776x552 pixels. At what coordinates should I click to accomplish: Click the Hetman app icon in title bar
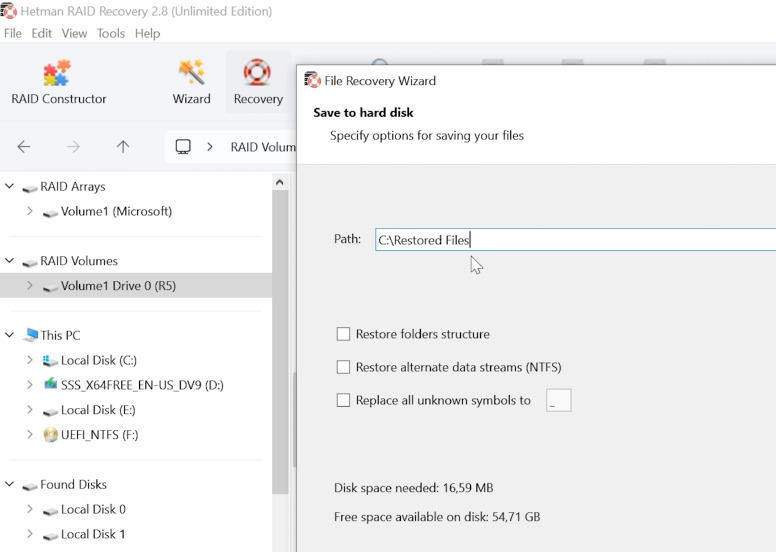[8, 11]
